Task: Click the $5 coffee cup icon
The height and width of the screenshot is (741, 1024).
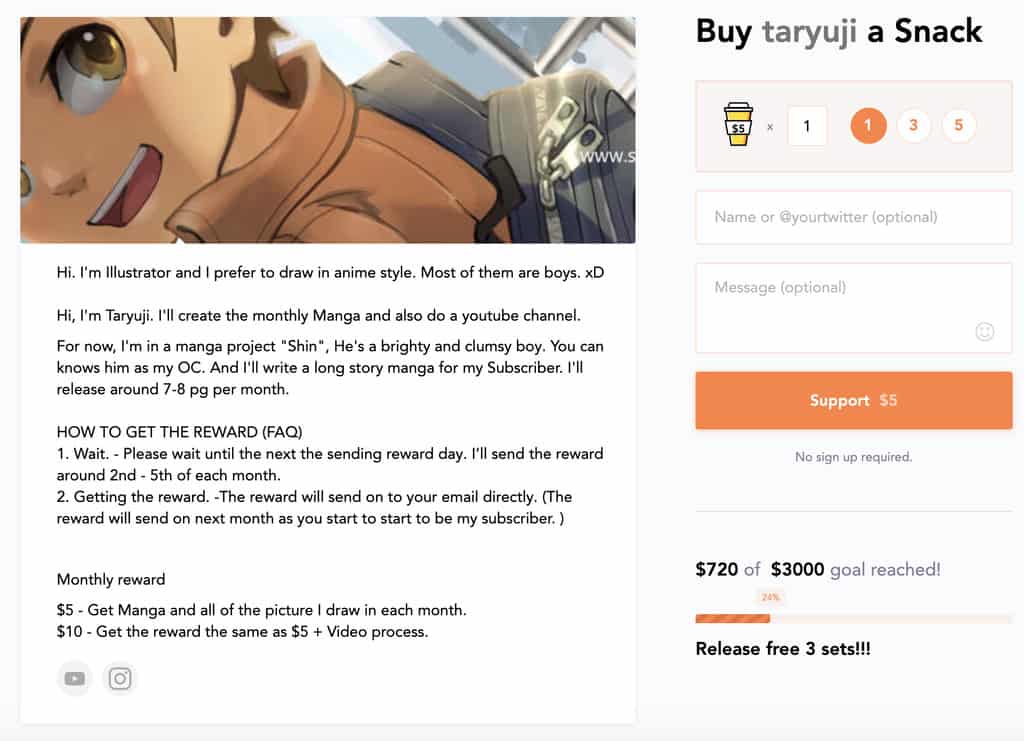Action: (737, 125)
